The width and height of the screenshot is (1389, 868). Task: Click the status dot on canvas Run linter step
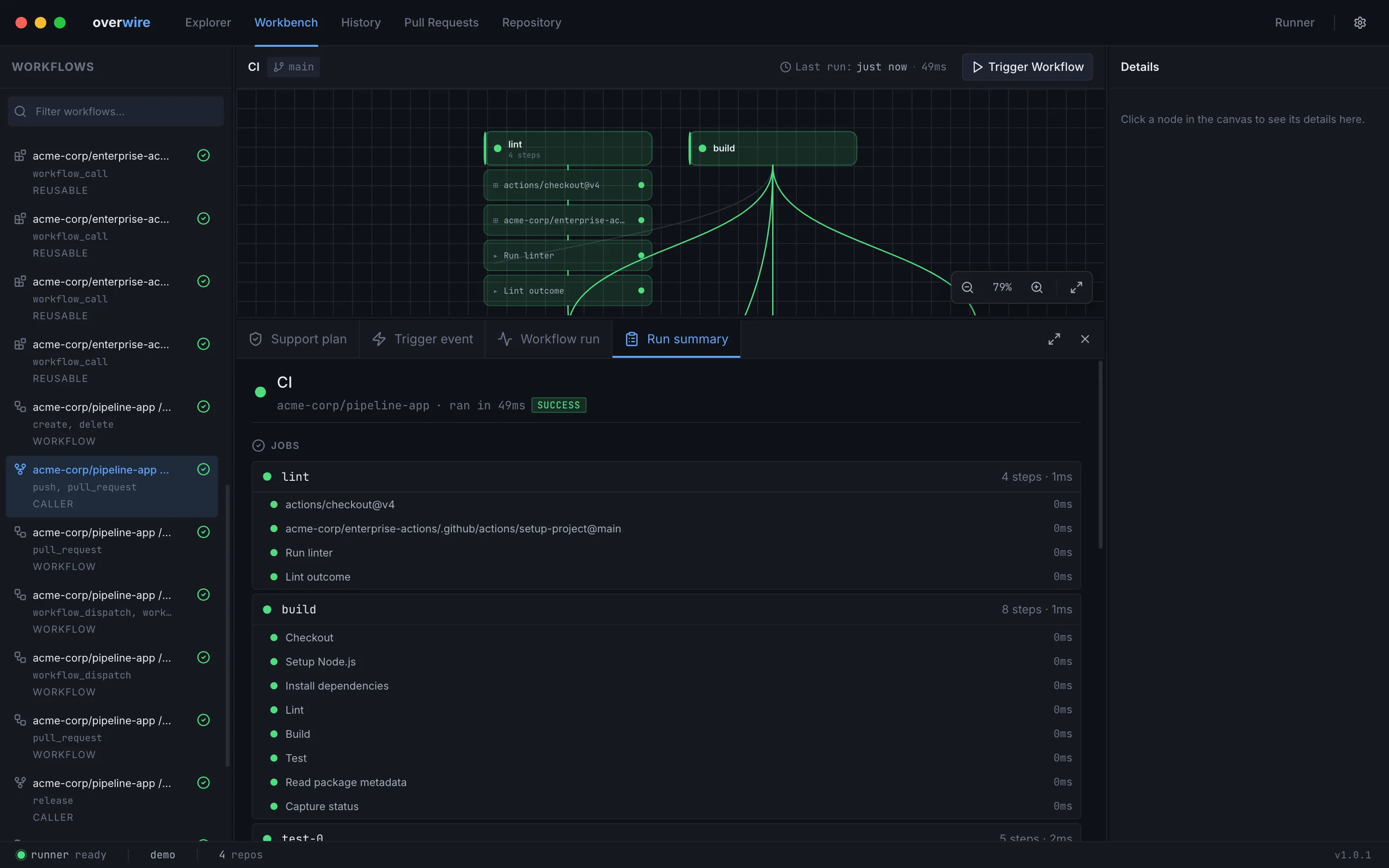pyautogui.click(x=641, y=256)
